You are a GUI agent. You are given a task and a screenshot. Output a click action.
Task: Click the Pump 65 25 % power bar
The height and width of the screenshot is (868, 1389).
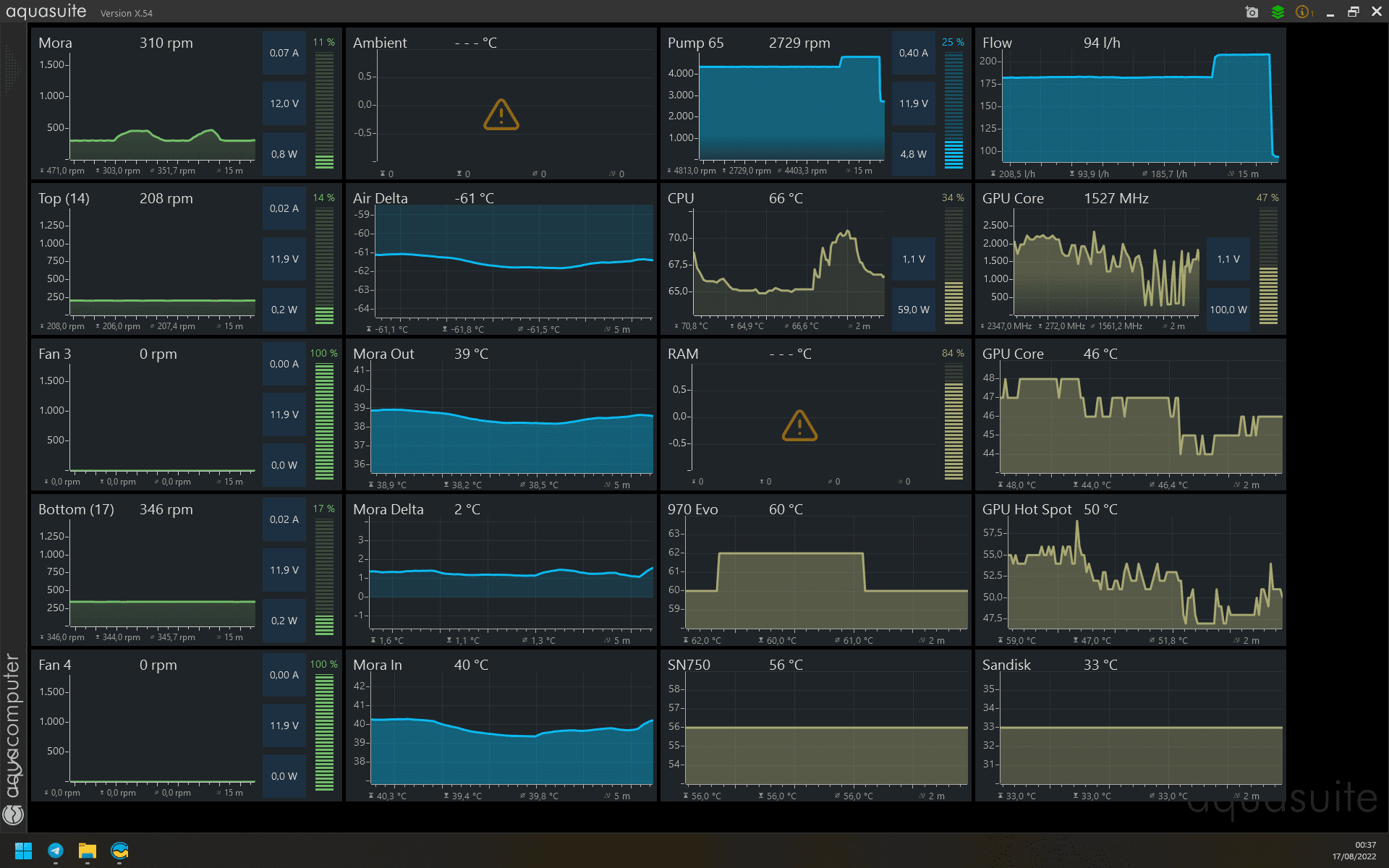pos(953,110)
